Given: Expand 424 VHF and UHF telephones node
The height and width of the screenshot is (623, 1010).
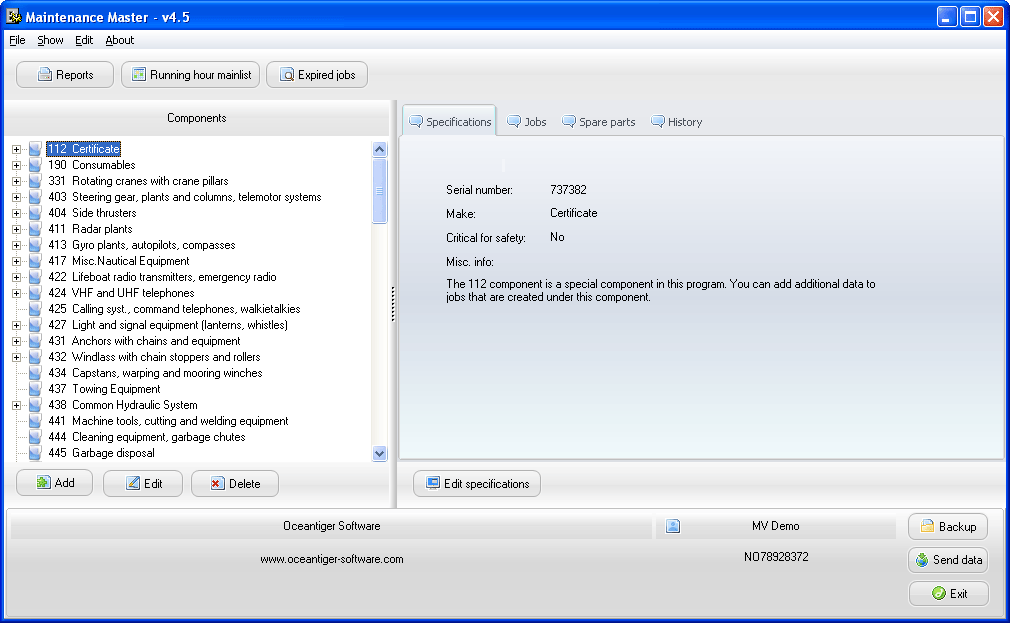Looking at the screenshot, I should pos(16,293).
